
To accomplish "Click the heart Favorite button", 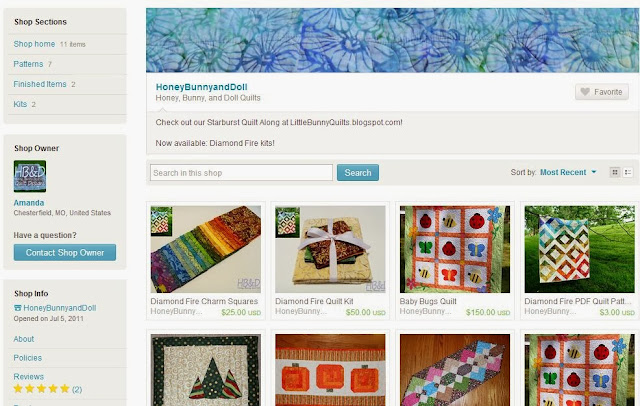I will click(x=602, y=92).
